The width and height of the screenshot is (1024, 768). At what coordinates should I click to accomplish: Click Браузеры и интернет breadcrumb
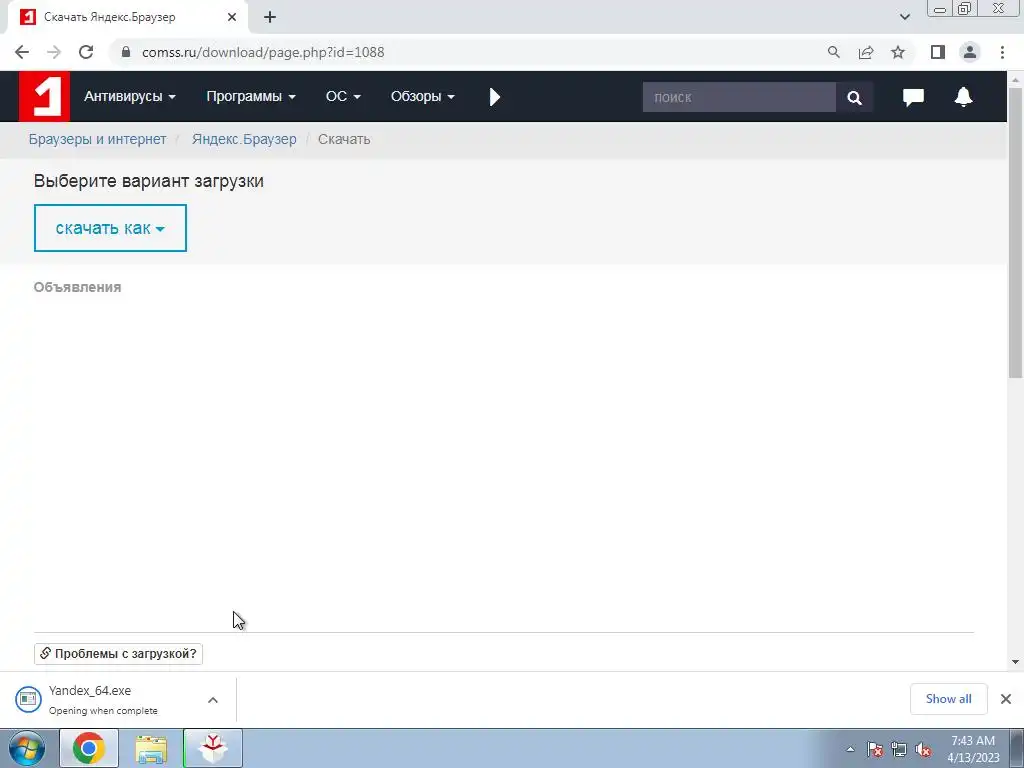pyautogui.click(x=97, y=139)
